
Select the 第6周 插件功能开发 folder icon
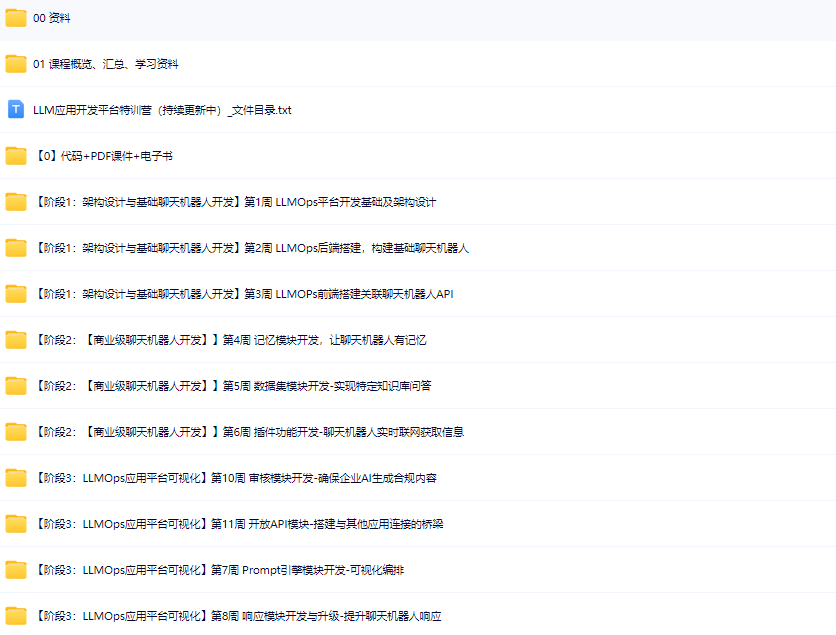point(16,432)
